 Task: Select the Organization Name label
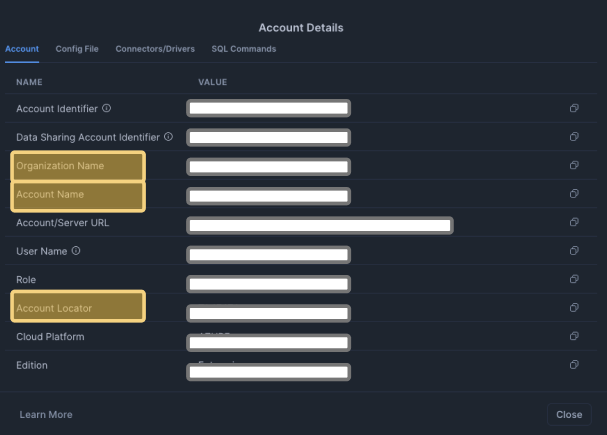pyautogui.click(x=60, y=166)
